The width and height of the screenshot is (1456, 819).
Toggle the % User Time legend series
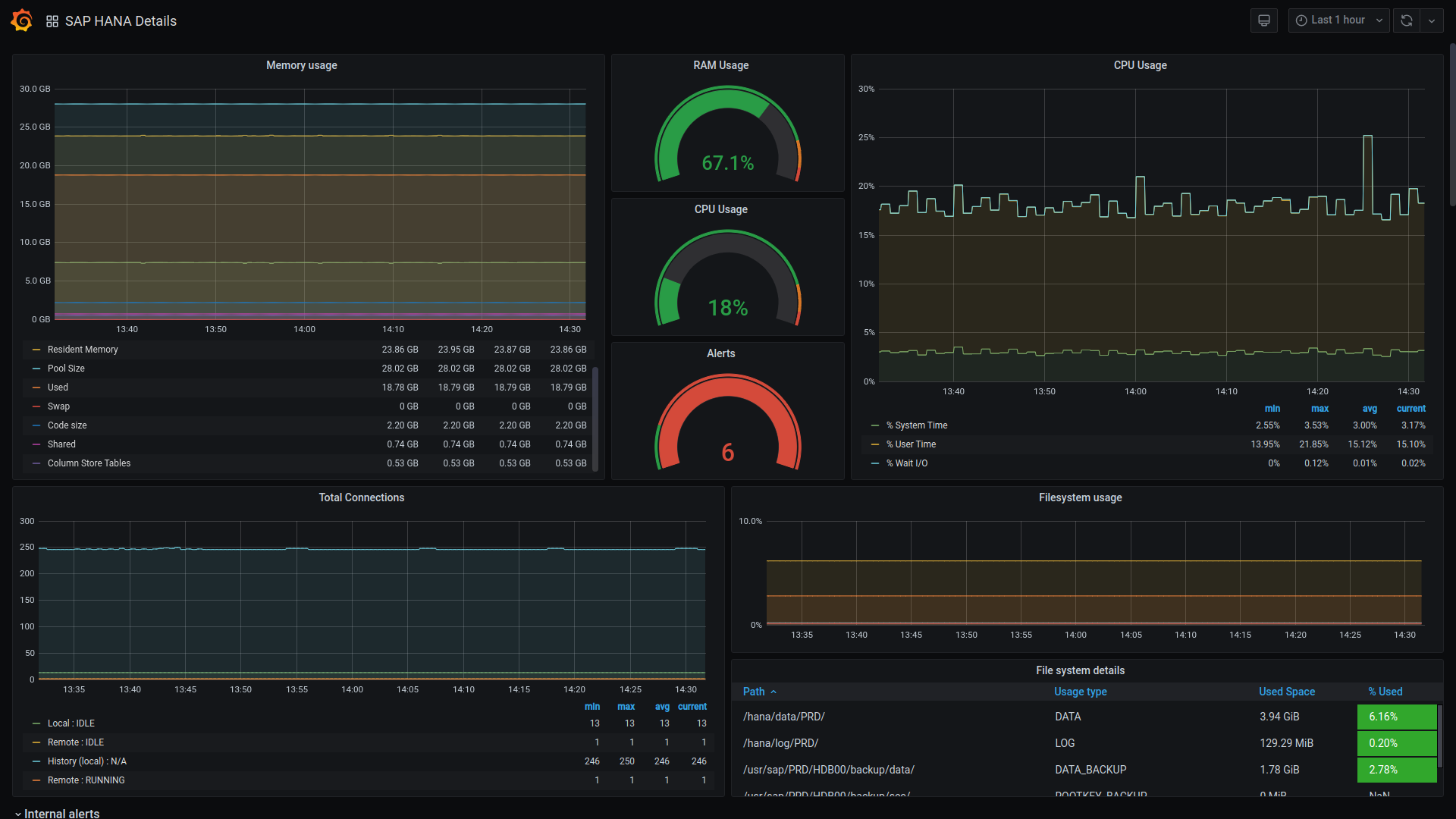pyautogui.click(x=915, y=444)
